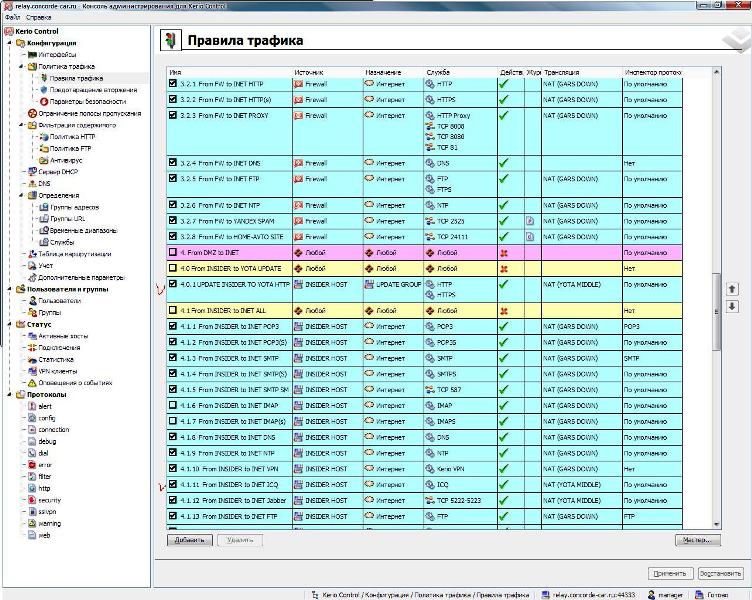Click the manager user status bar entry
Image resolution: width=752 pixels, height=600 pixels.
coord(665,595)
